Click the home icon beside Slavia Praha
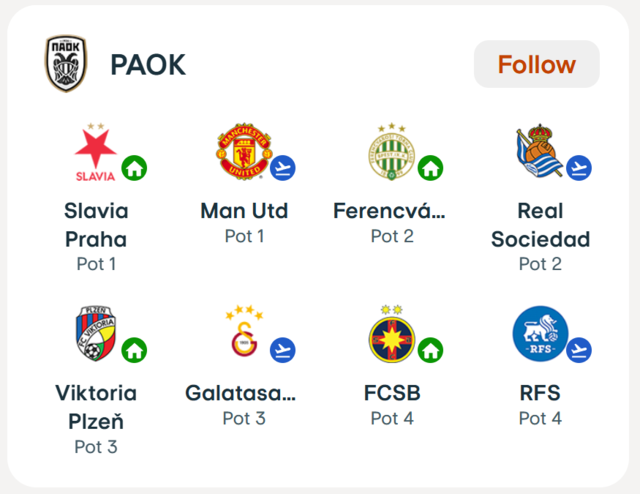Screen dimensions: 640x494 point(134,168)
